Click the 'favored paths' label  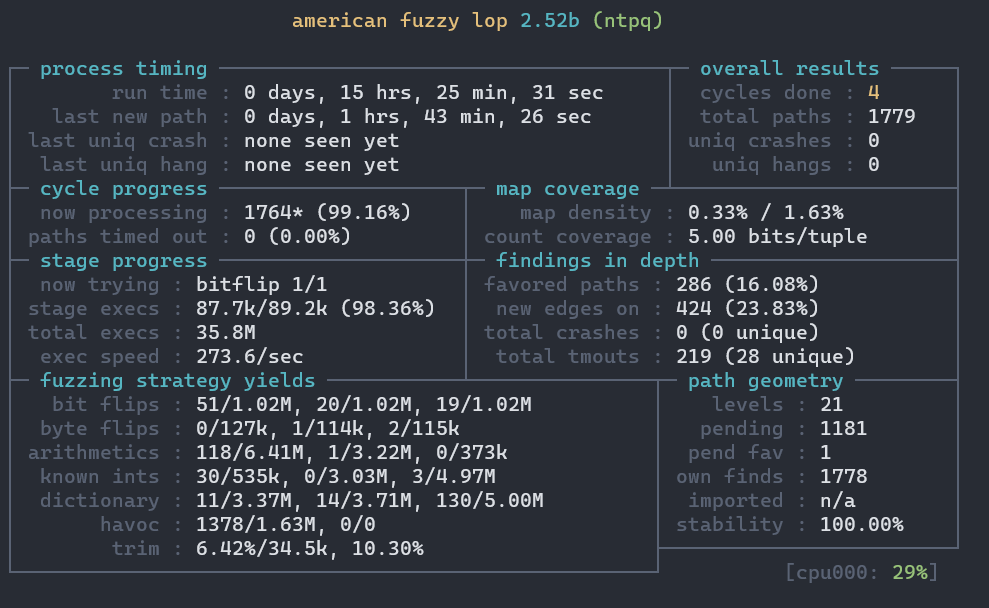[x=561, y=284]
